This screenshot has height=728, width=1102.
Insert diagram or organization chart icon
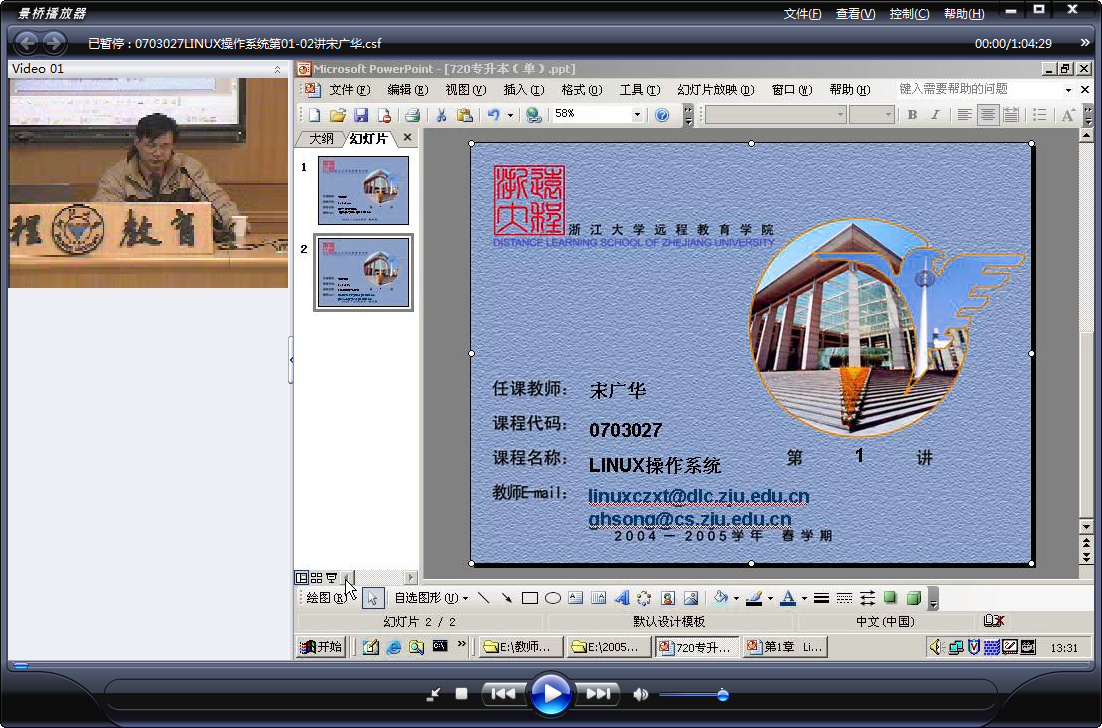(x=644, y=598)
